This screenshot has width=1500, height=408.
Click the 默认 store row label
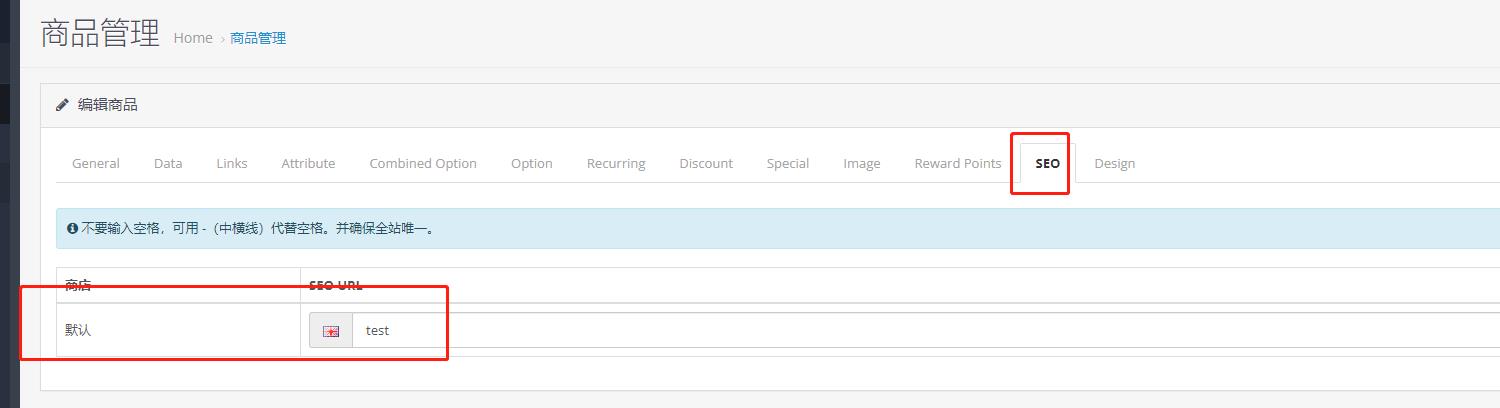[78, 330]
